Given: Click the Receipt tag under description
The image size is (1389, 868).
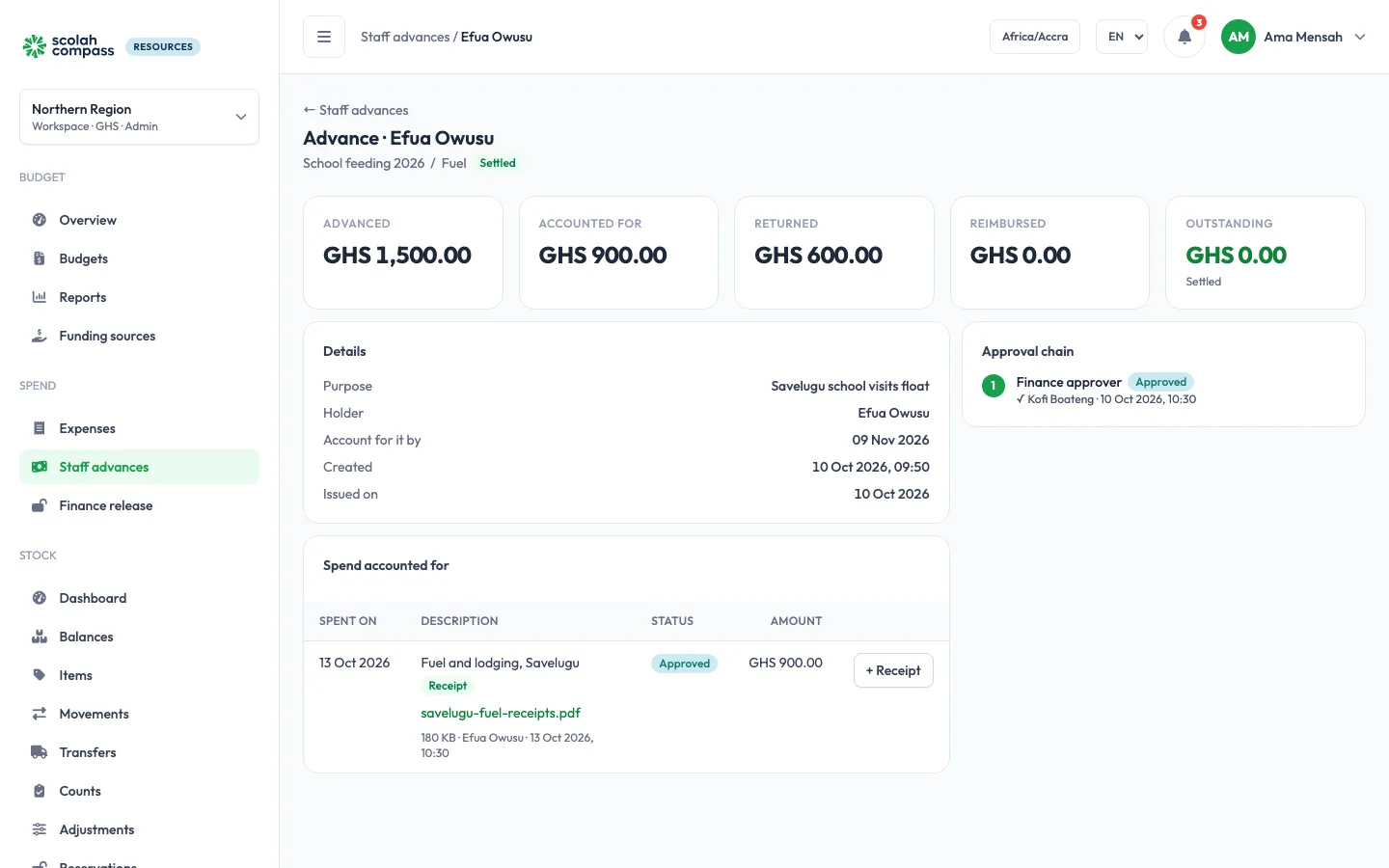Looking at the screenshot, I should click(448, 686).
